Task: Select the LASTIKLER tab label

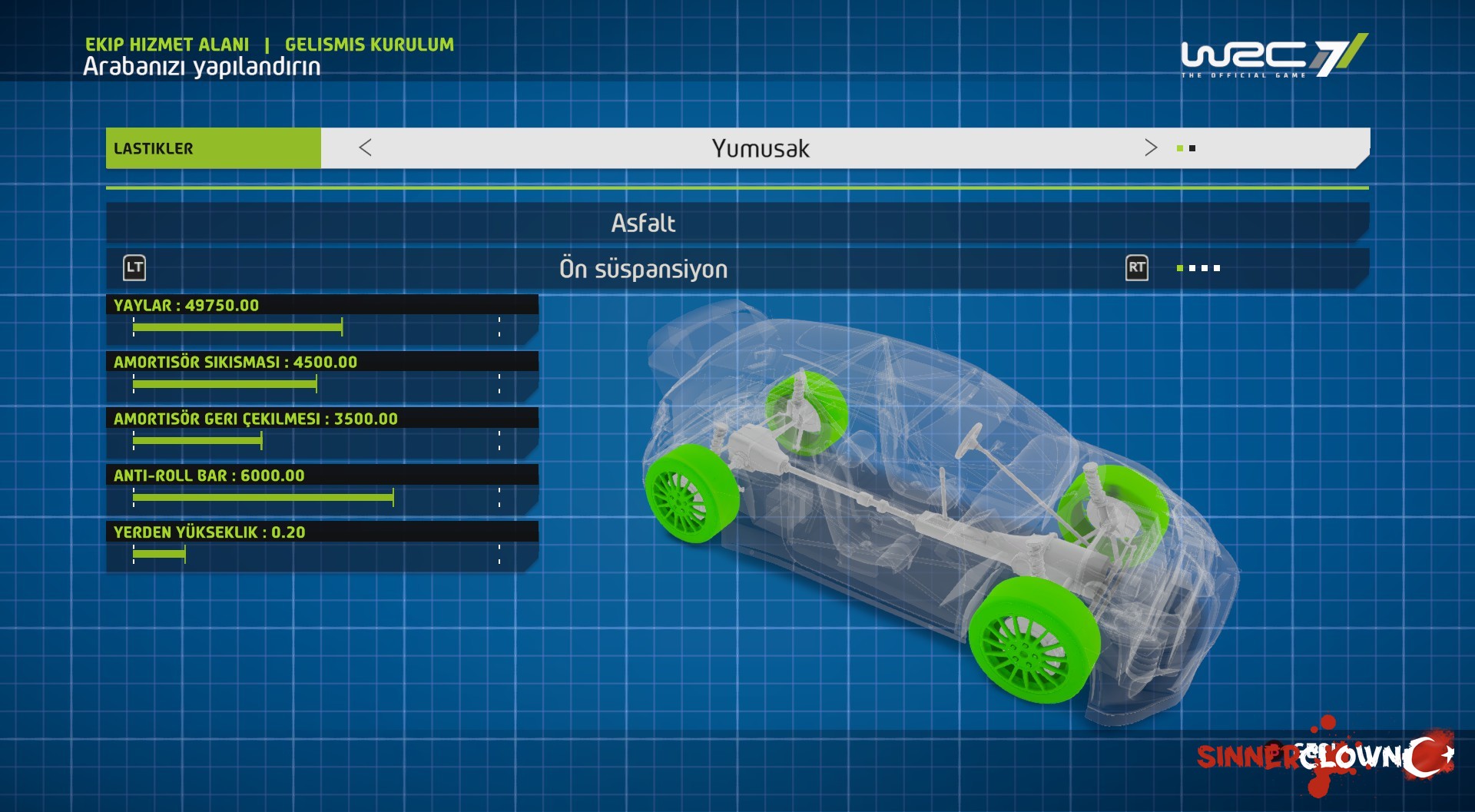Action: click(x=154, y=148)
